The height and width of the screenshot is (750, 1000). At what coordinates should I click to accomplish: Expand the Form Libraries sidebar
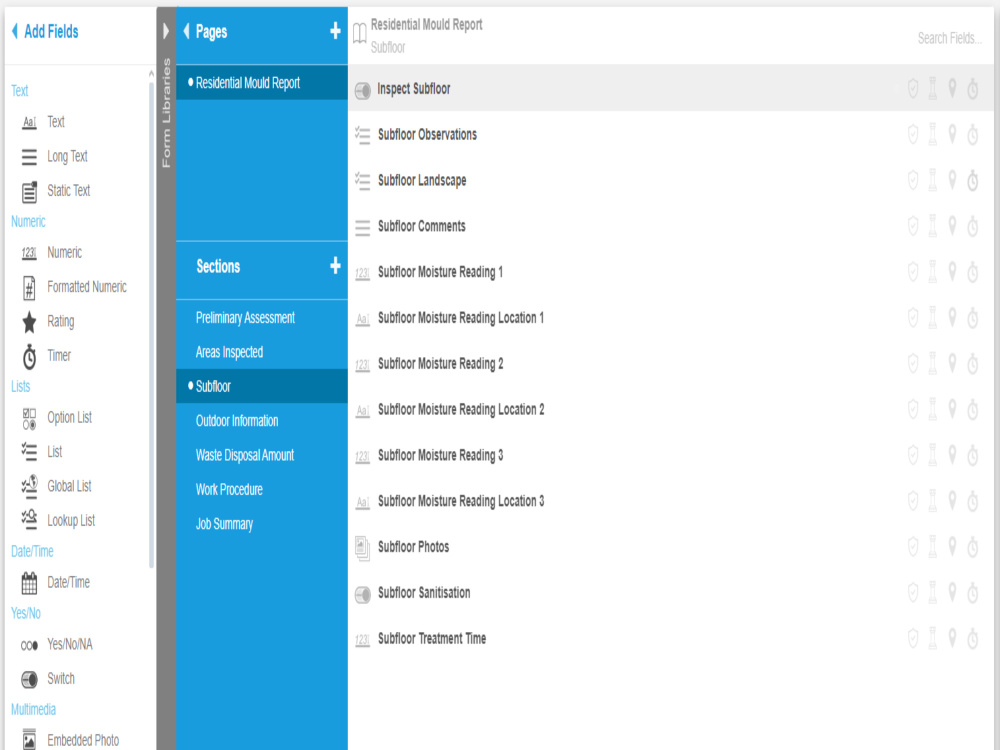click(x=165, y=30)
